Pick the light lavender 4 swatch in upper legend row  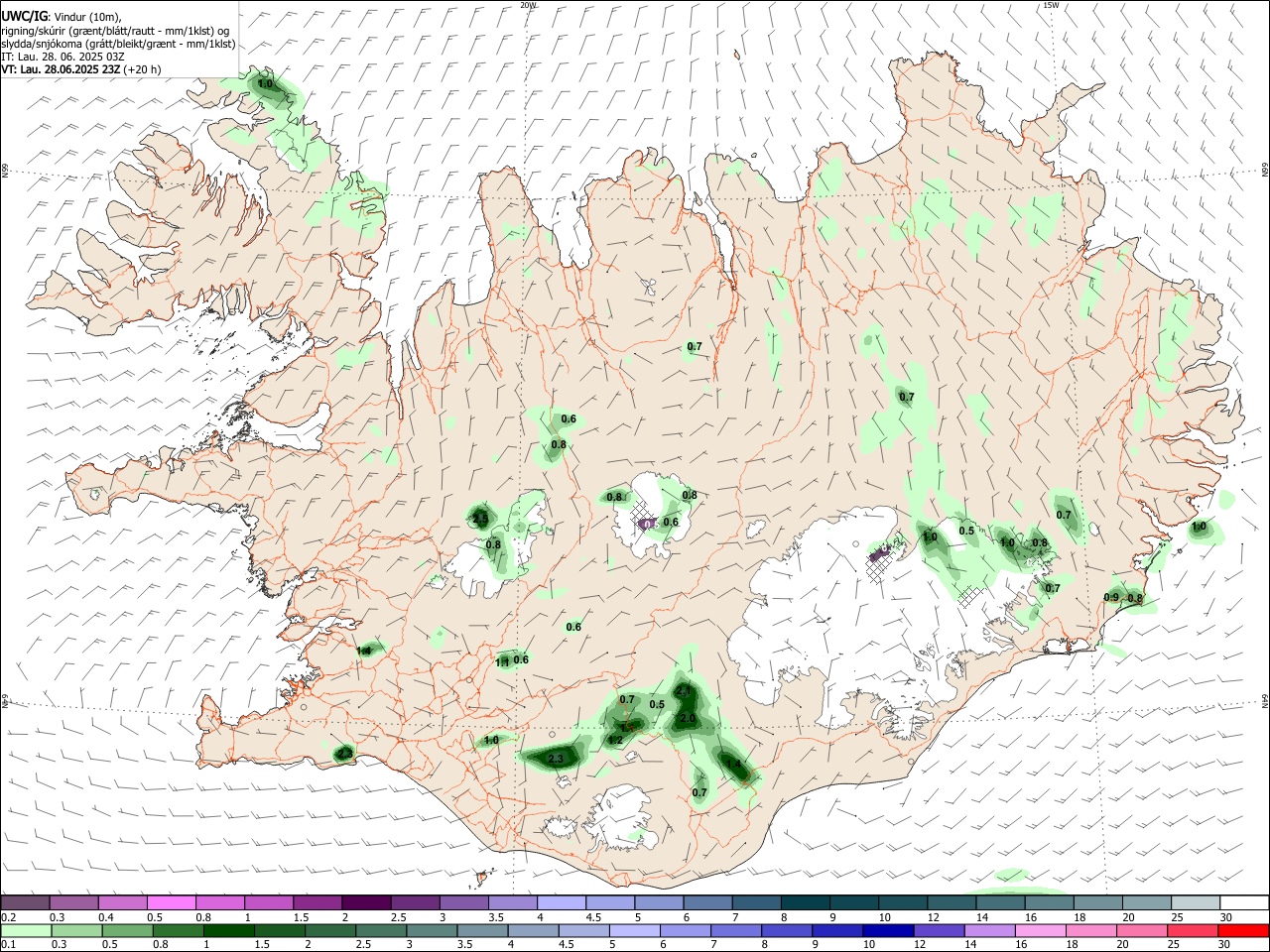point(562,903)
